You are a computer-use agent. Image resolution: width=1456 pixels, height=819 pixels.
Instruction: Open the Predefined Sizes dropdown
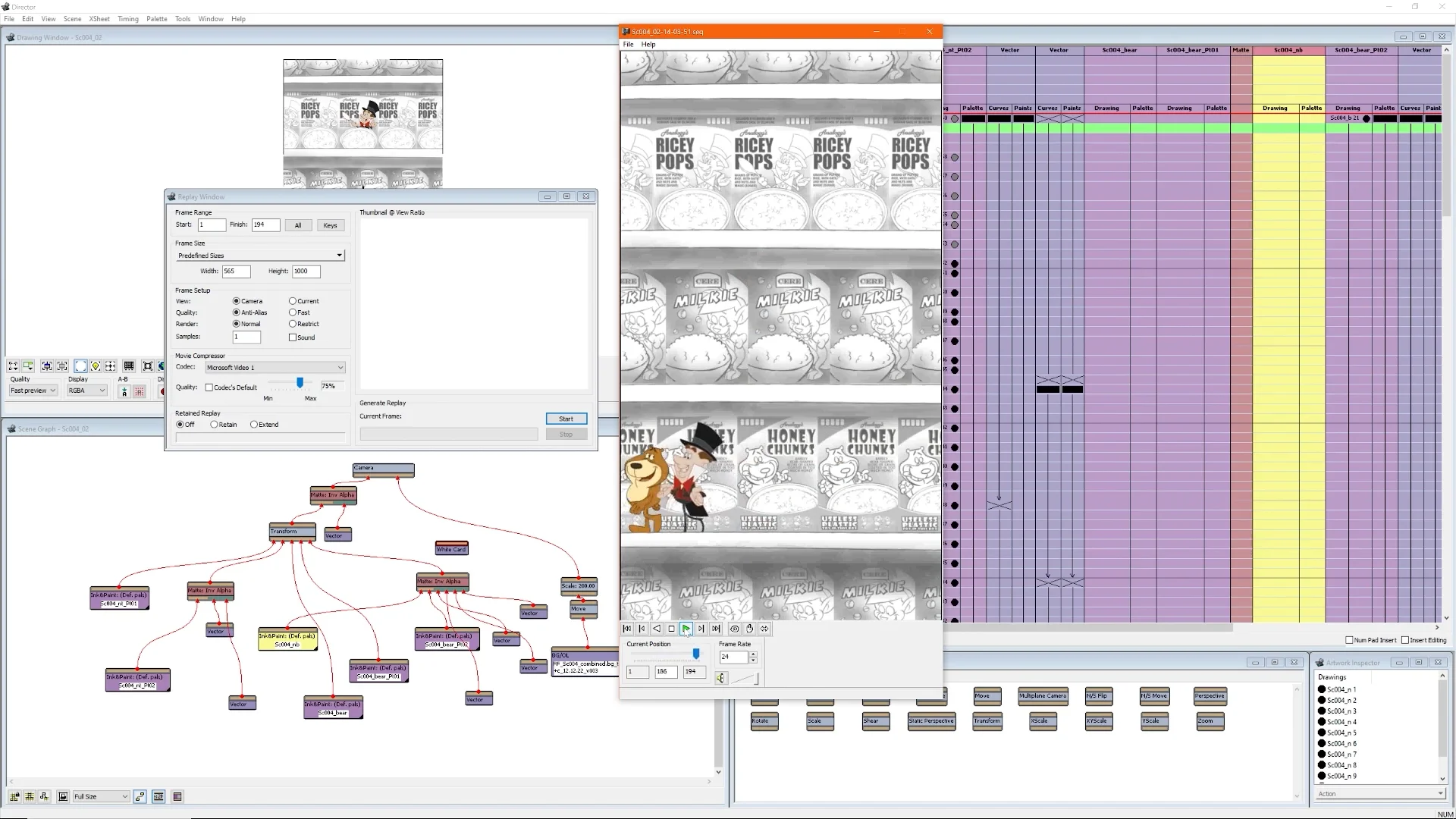(x=260, y=256)
